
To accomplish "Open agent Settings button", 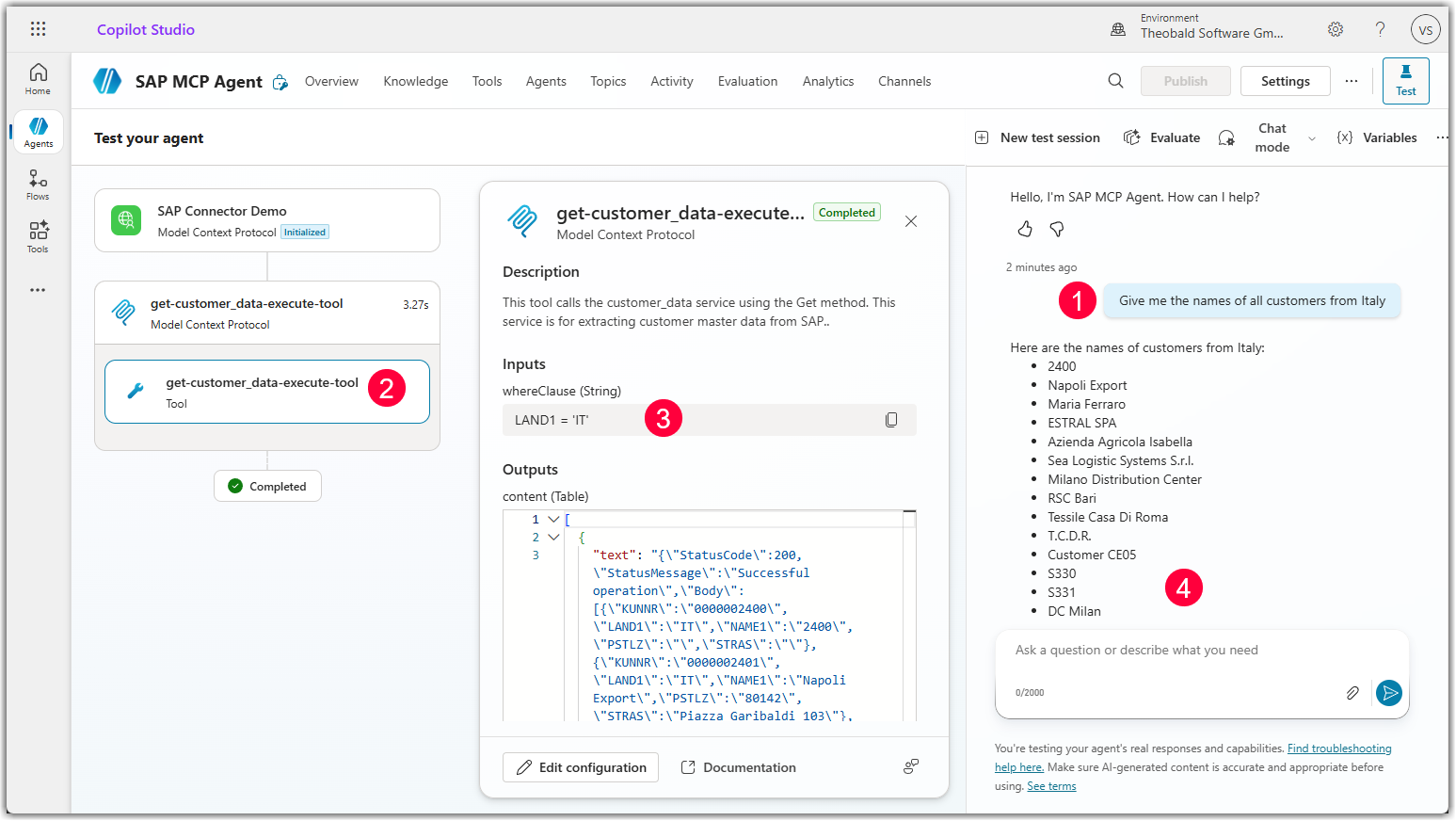I will 1286,81.
